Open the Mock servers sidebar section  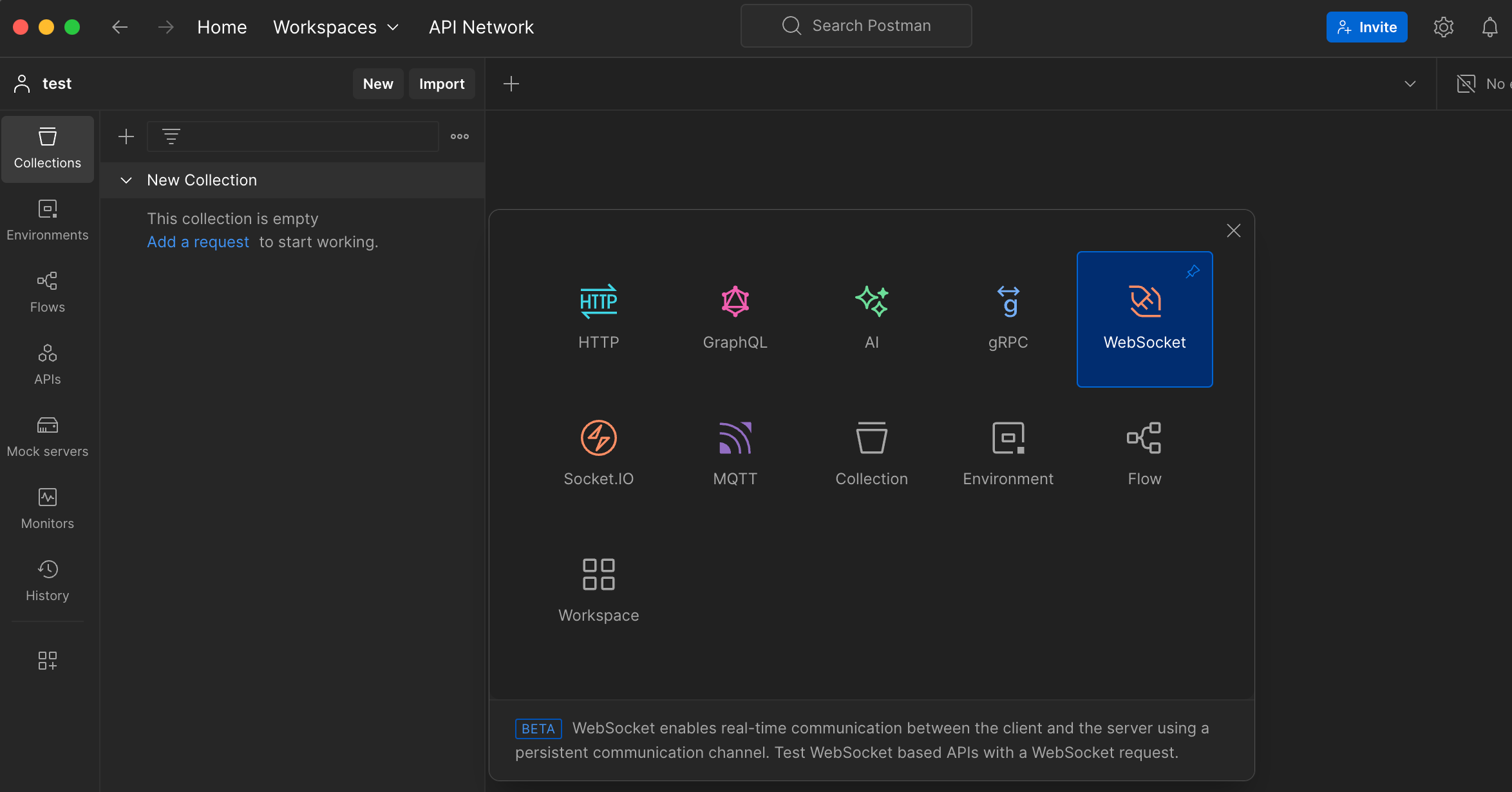pyautogui.click(x=48, y=437)
